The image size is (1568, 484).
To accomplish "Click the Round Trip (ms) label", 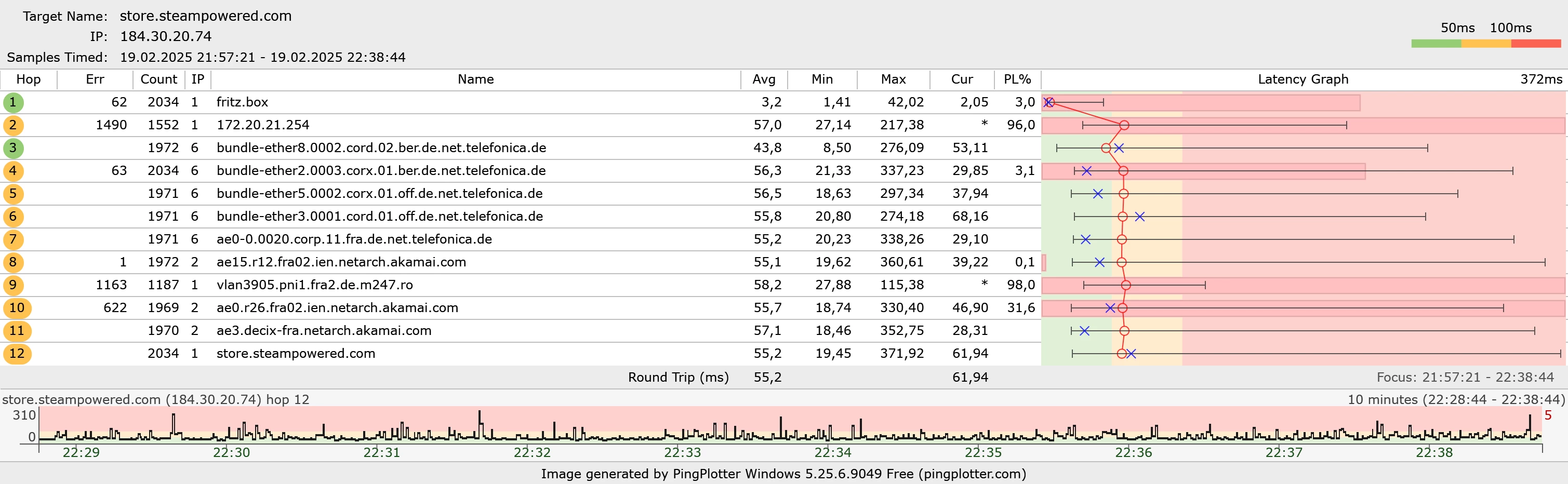I will coord(678,377).
